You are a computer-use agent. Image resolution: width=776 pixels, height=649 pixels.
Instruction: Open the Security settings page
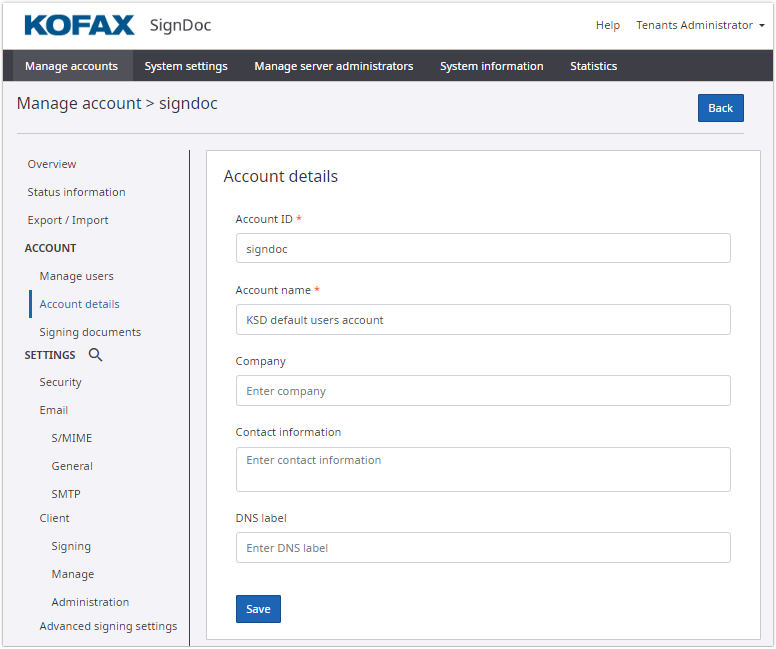pyautogui.click(x=60, y=382)
